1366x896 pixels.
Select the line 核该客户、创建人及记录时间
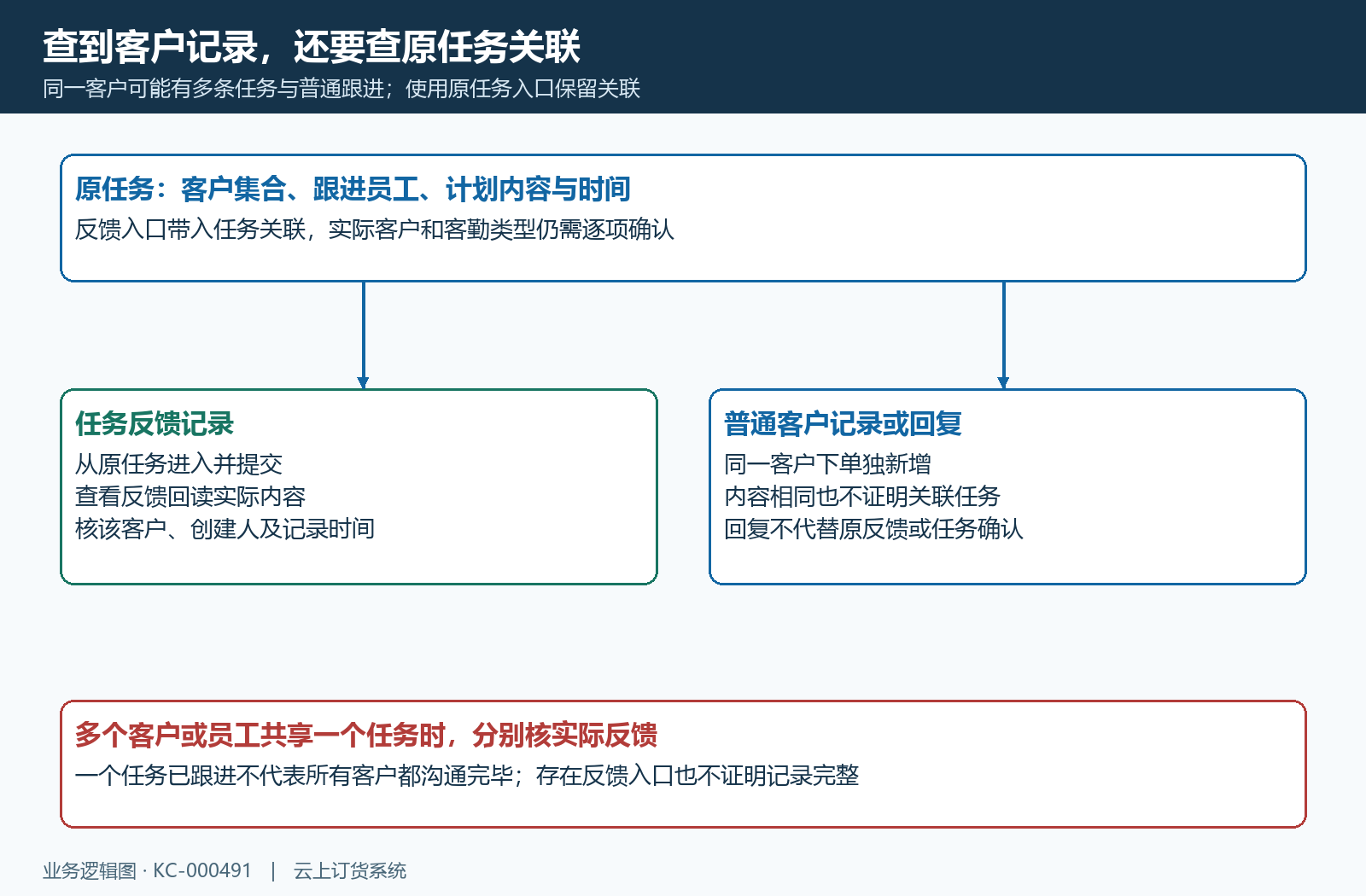pos(225,529)
